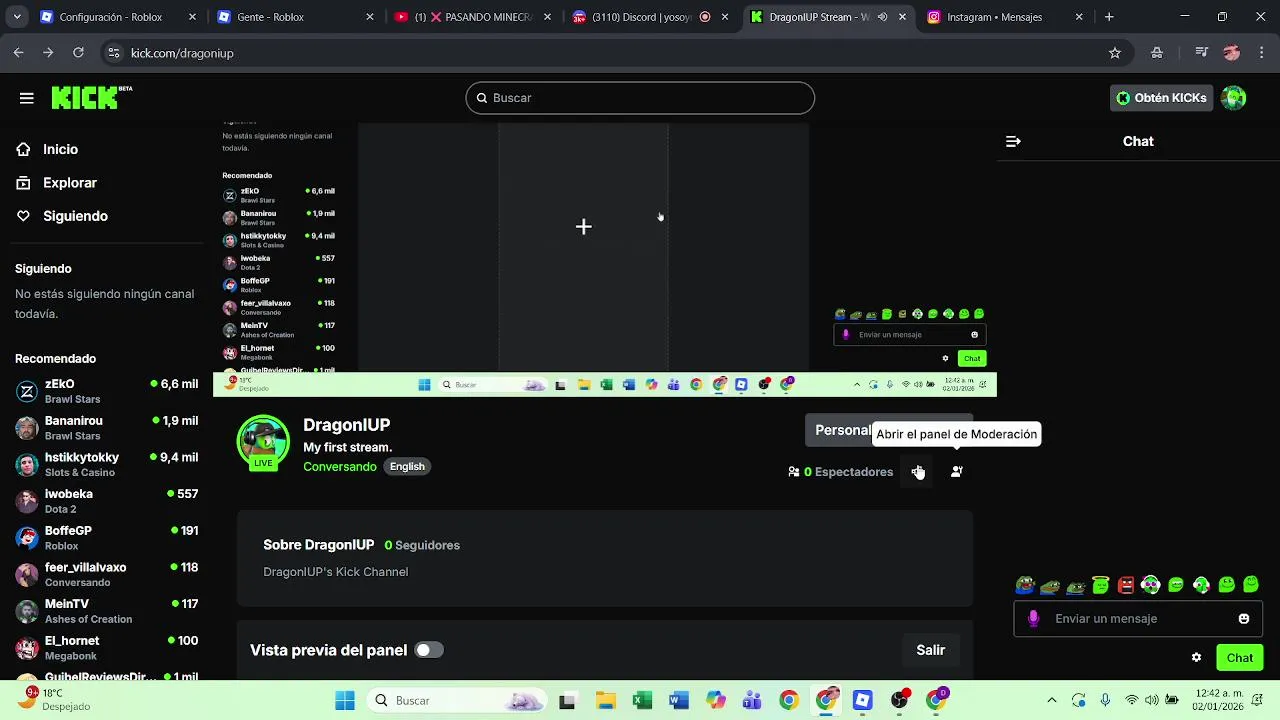Viewport: 1280px width, 720px height.
Task: Click the moderator tools person icon
Action: 957,472
